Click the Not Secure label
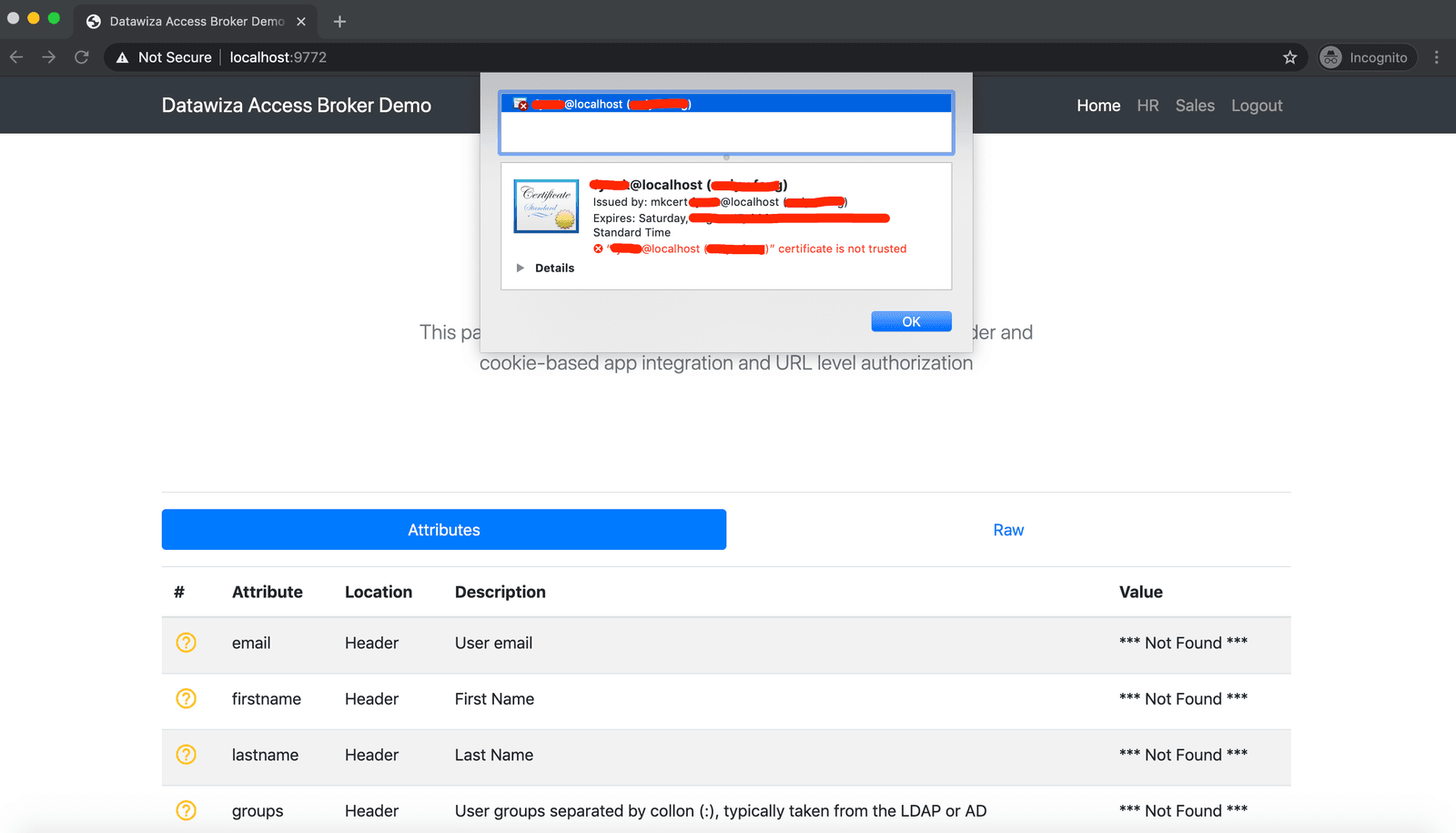1456x833 pixels. pyautogui.click(x=175, y=57)
